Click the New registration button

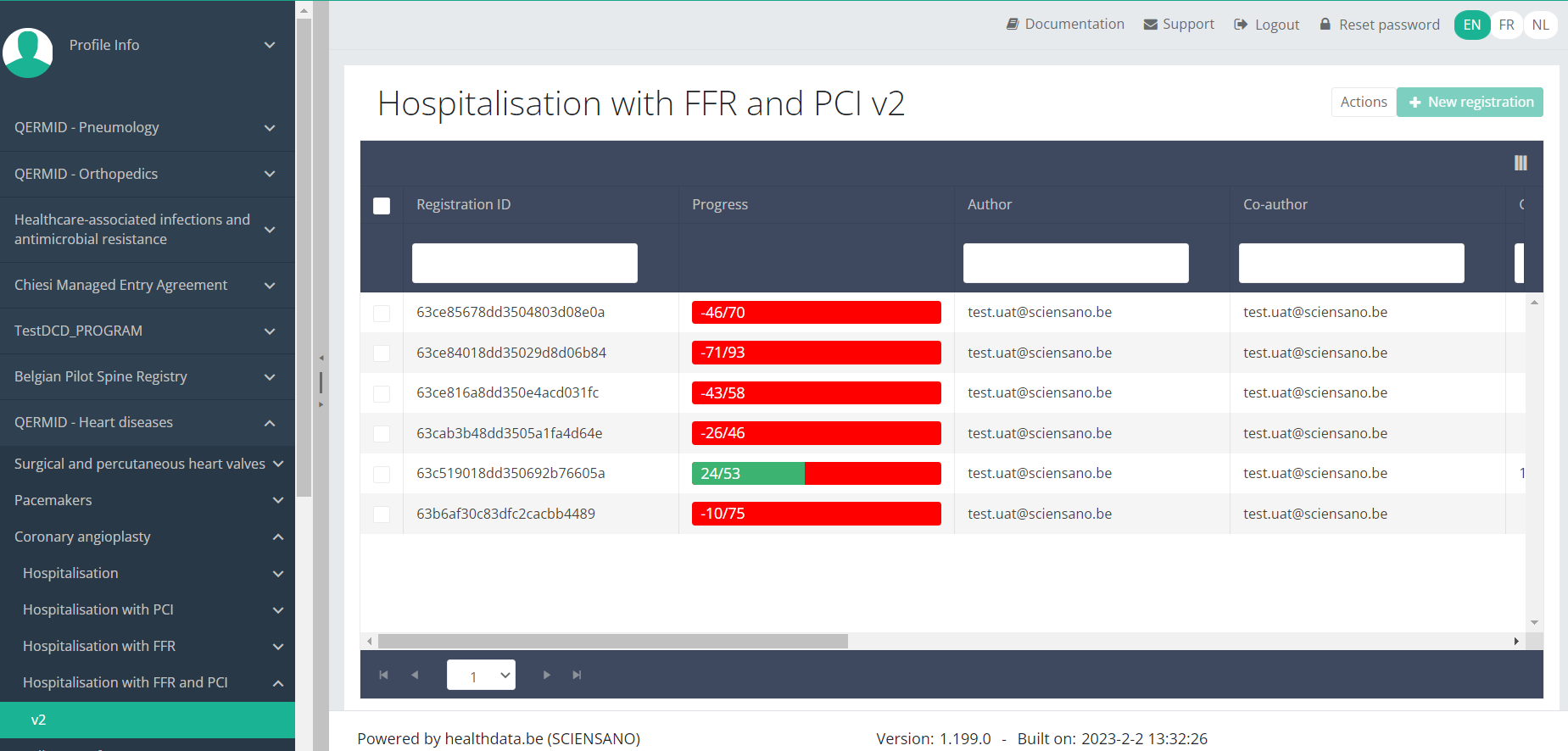click(1470, 102)
